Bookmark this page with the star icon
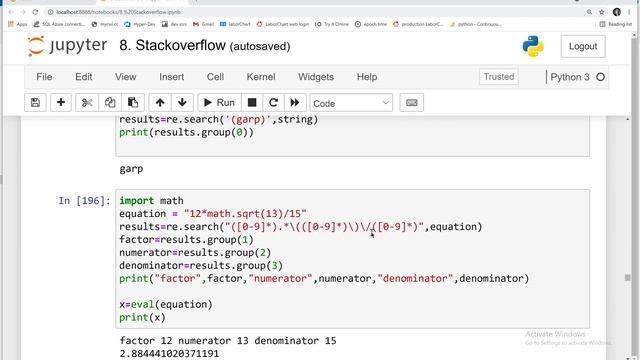 [602, 12]
